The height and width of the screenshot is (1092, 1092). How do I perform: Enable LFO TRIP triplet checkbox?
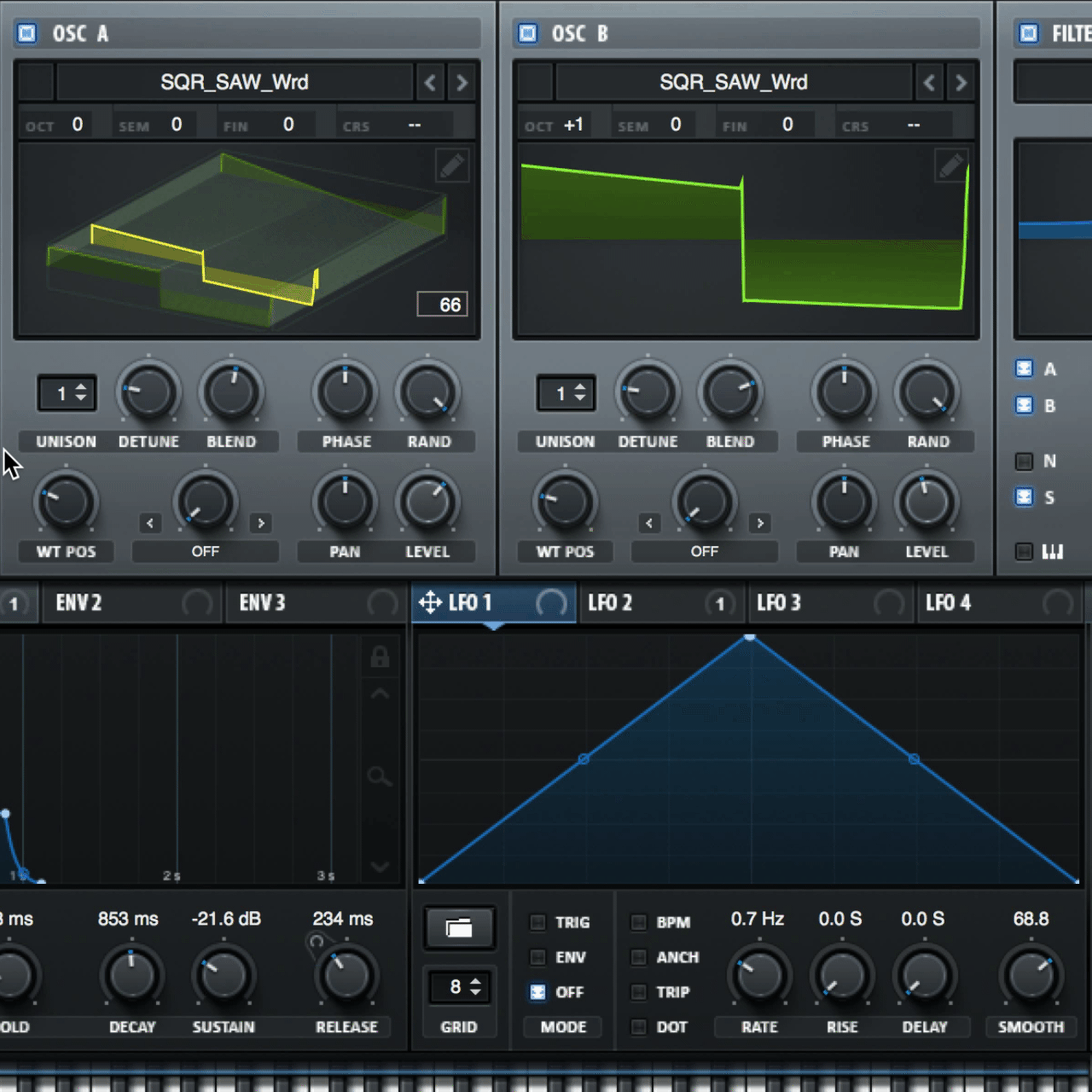pos(638,992)
